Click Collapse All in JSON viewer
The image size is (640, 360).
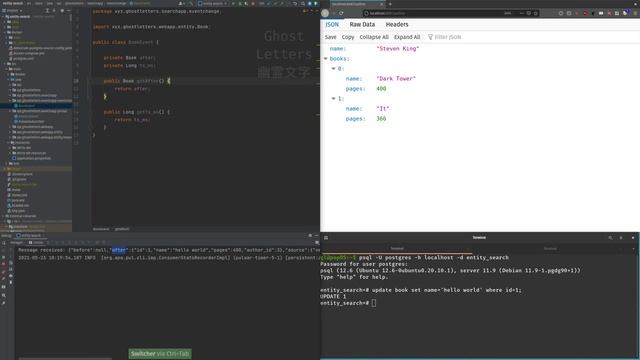374,37
